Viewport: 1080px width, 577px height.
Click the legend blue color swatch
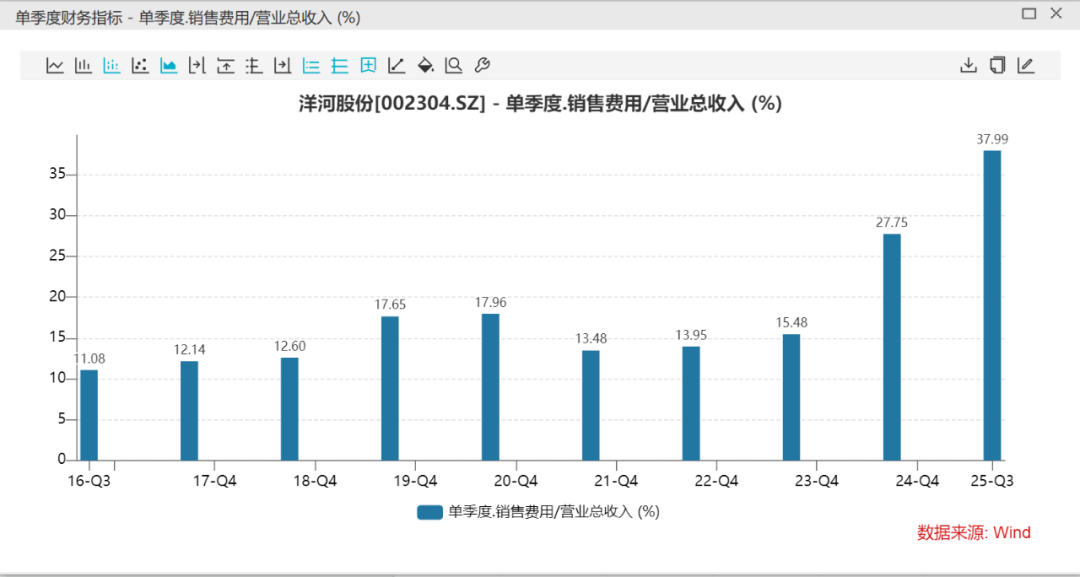pyautogui.click(x=430, y=512)
